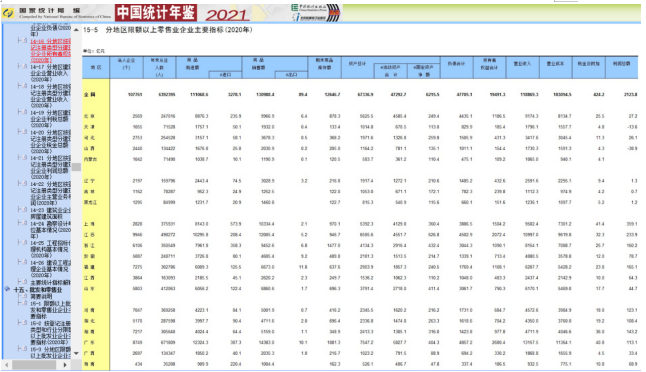Viewport: 646px width, 372px height.
Task: Click the horizontal scrollbar right arrow
Action: tap(65, 365)
